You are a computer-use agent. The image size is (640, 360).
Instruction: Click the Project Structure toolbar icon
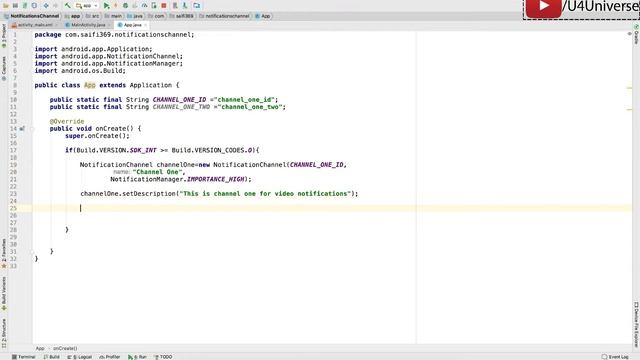pyautogui.click(x=197, y=6)
